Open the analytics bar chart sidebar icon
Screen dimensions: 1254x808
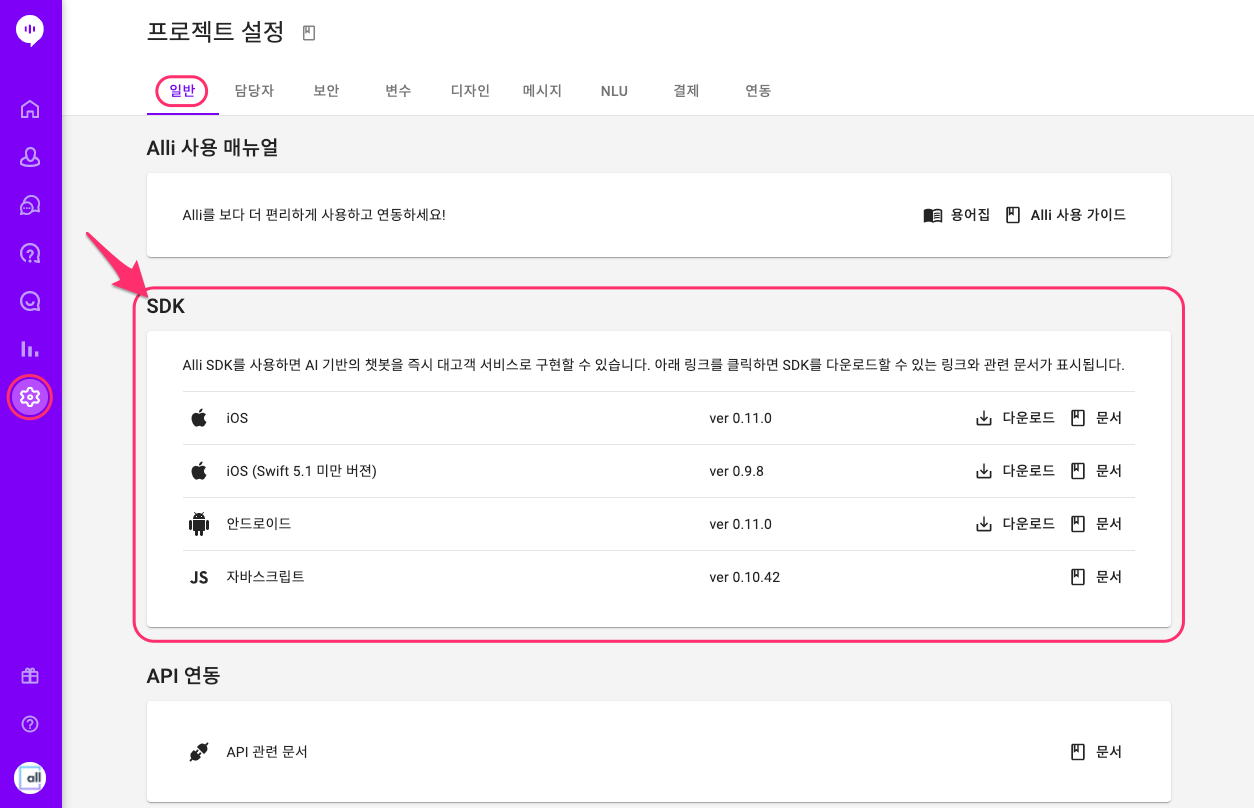coord(30,349)
